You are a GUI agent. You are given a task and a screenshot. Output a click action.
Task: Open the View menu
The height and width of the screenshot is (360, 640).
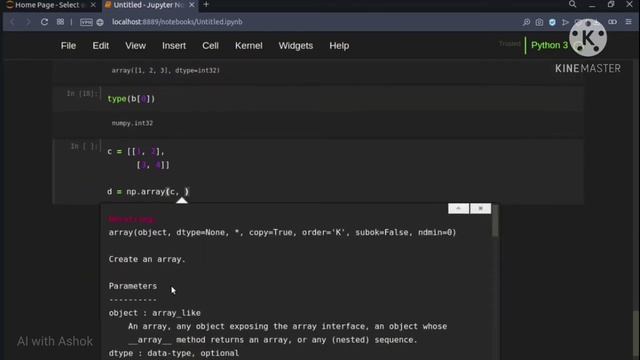coord(136,46)
